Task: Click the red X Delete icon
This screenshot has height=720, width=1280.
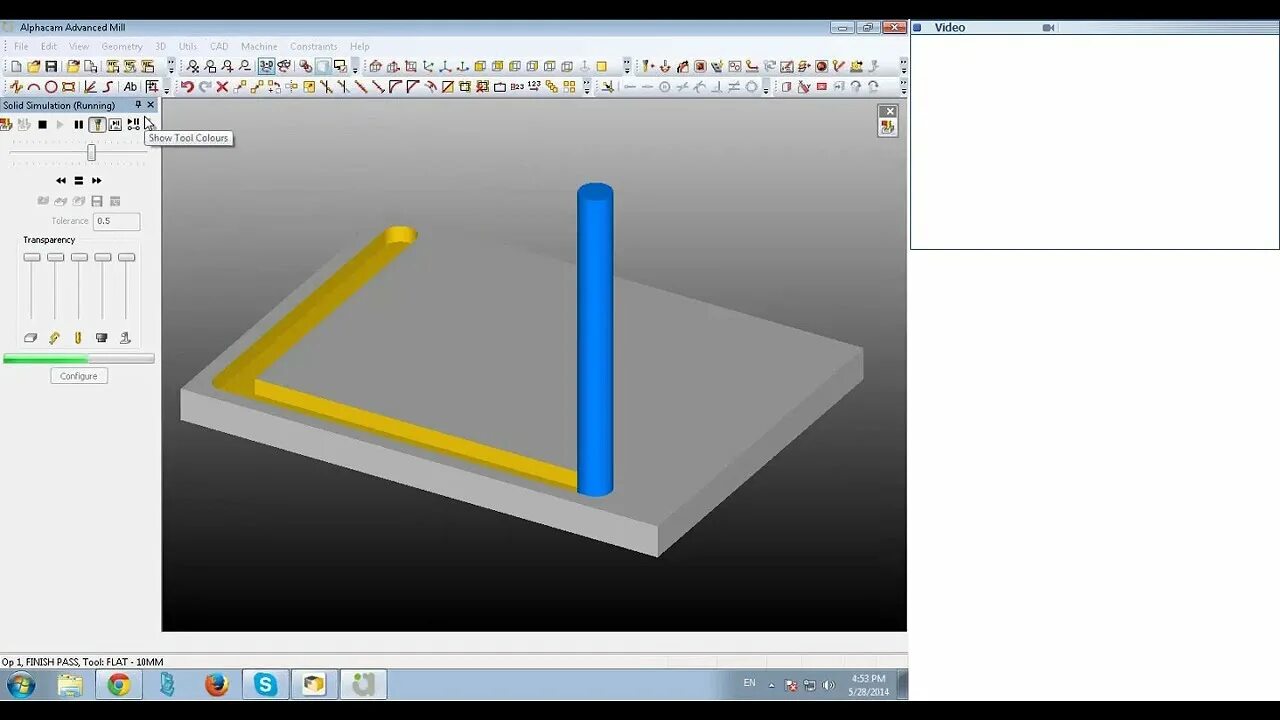Action: pyautogui.click(x=222, y=87)
